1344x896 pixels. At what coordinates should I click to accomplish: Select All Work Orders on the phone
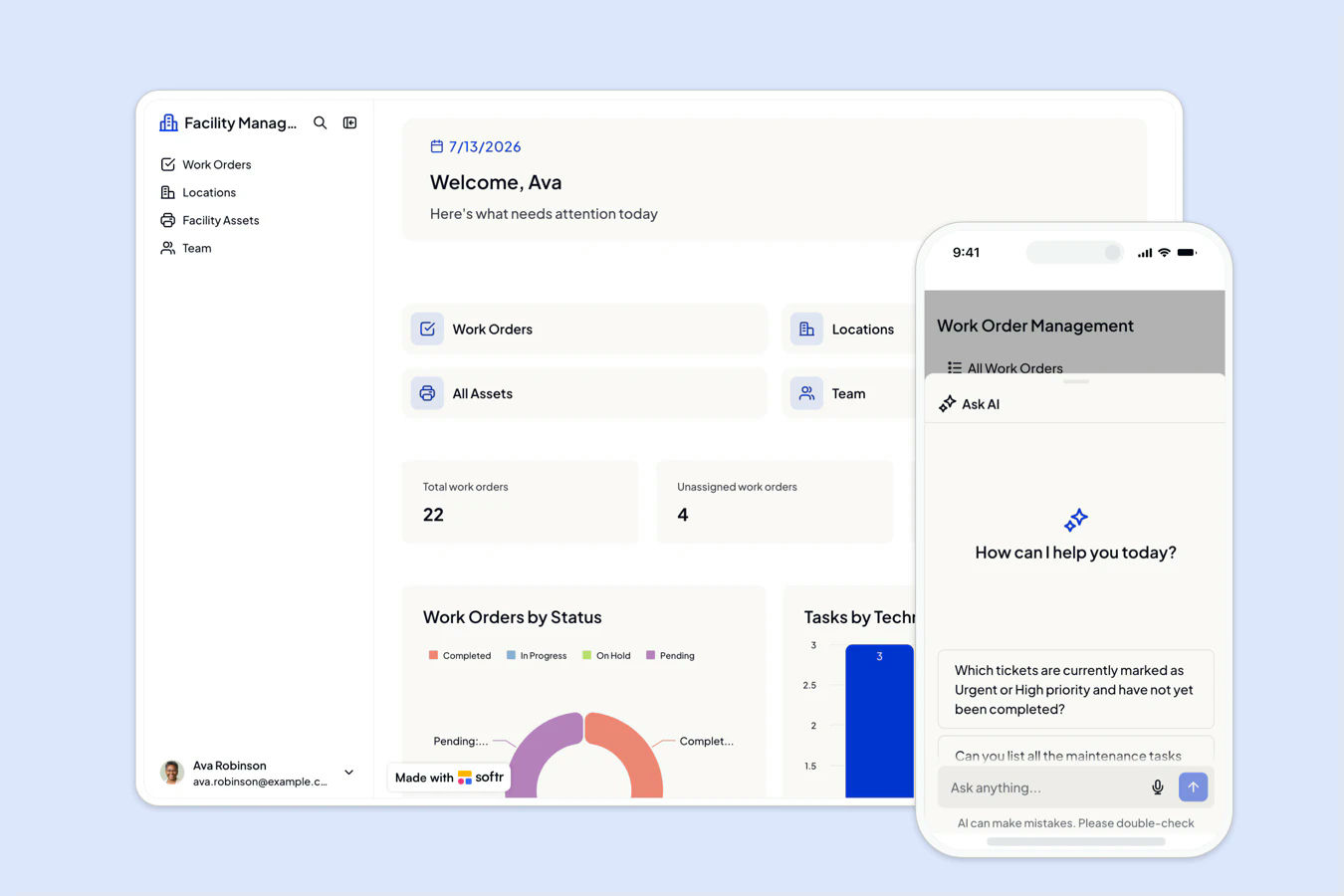pyautogui.click(x=1005, y=367)
